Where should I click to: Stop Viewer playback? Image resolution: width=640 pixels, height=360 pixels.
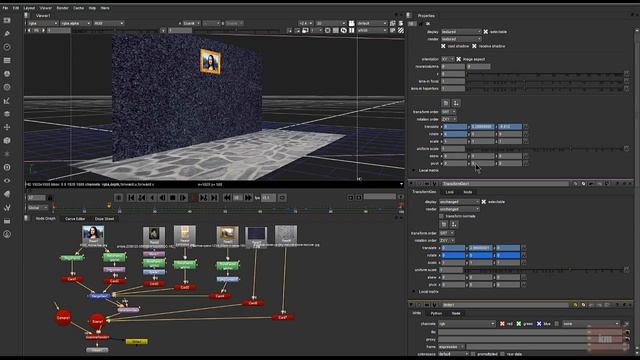point(172,198)
